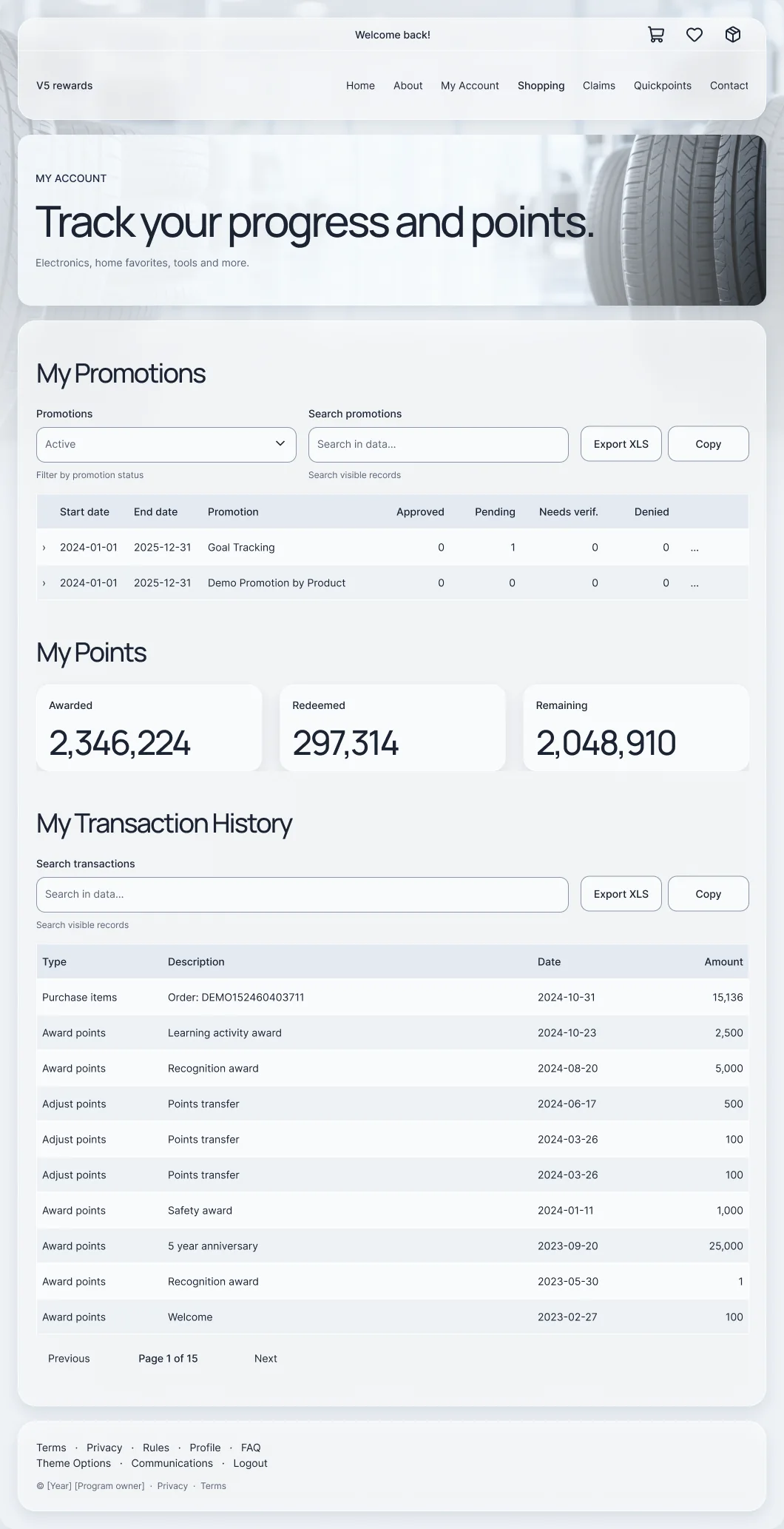Open more options for Goal Tracking row
This screenshot has height=1529, width=784.
695,548
